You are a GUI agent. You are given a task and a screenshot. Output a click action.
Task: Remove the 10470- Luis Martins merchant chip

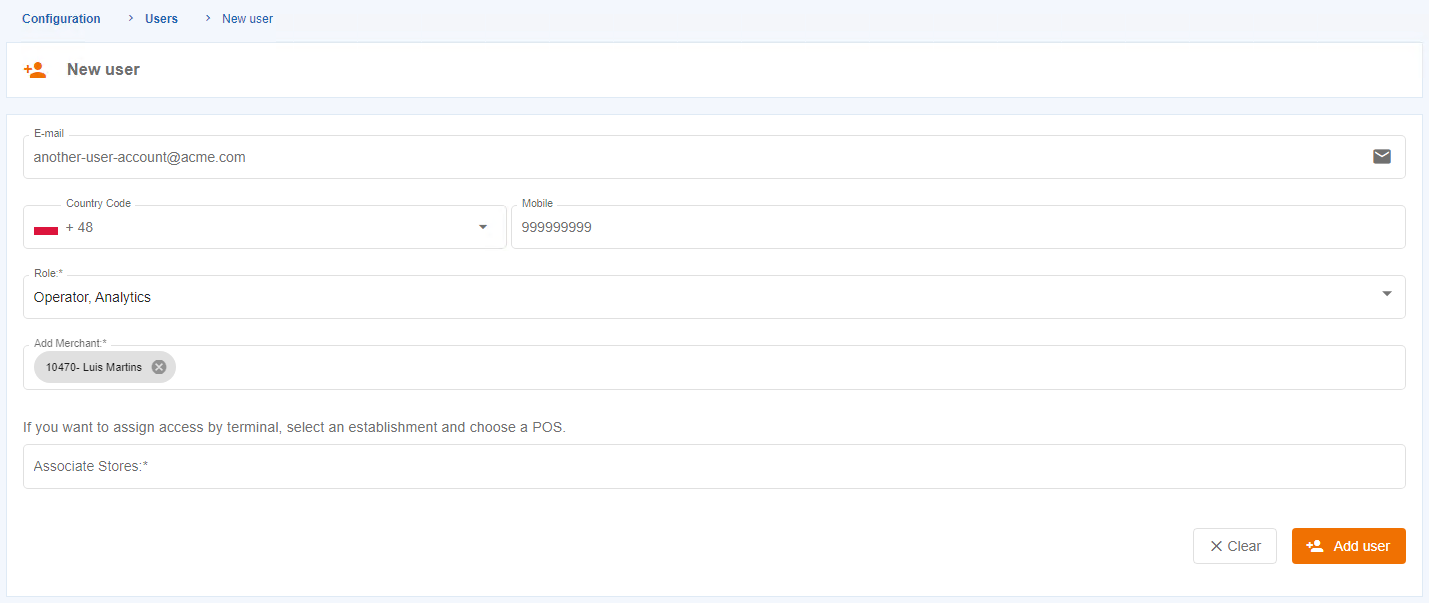point(158,366)
